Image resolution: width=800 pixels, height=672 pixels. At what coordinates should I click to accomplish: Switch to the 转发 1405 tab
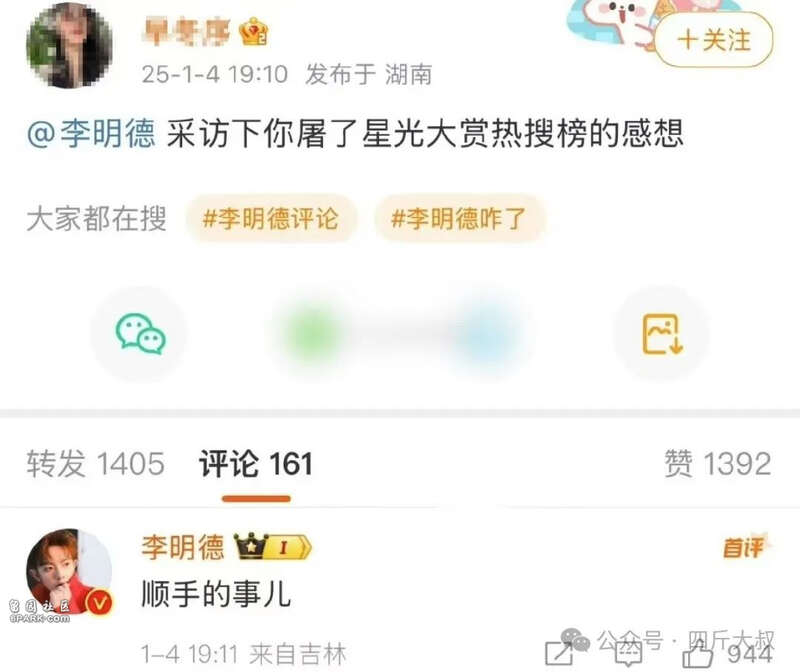(95, 464)
